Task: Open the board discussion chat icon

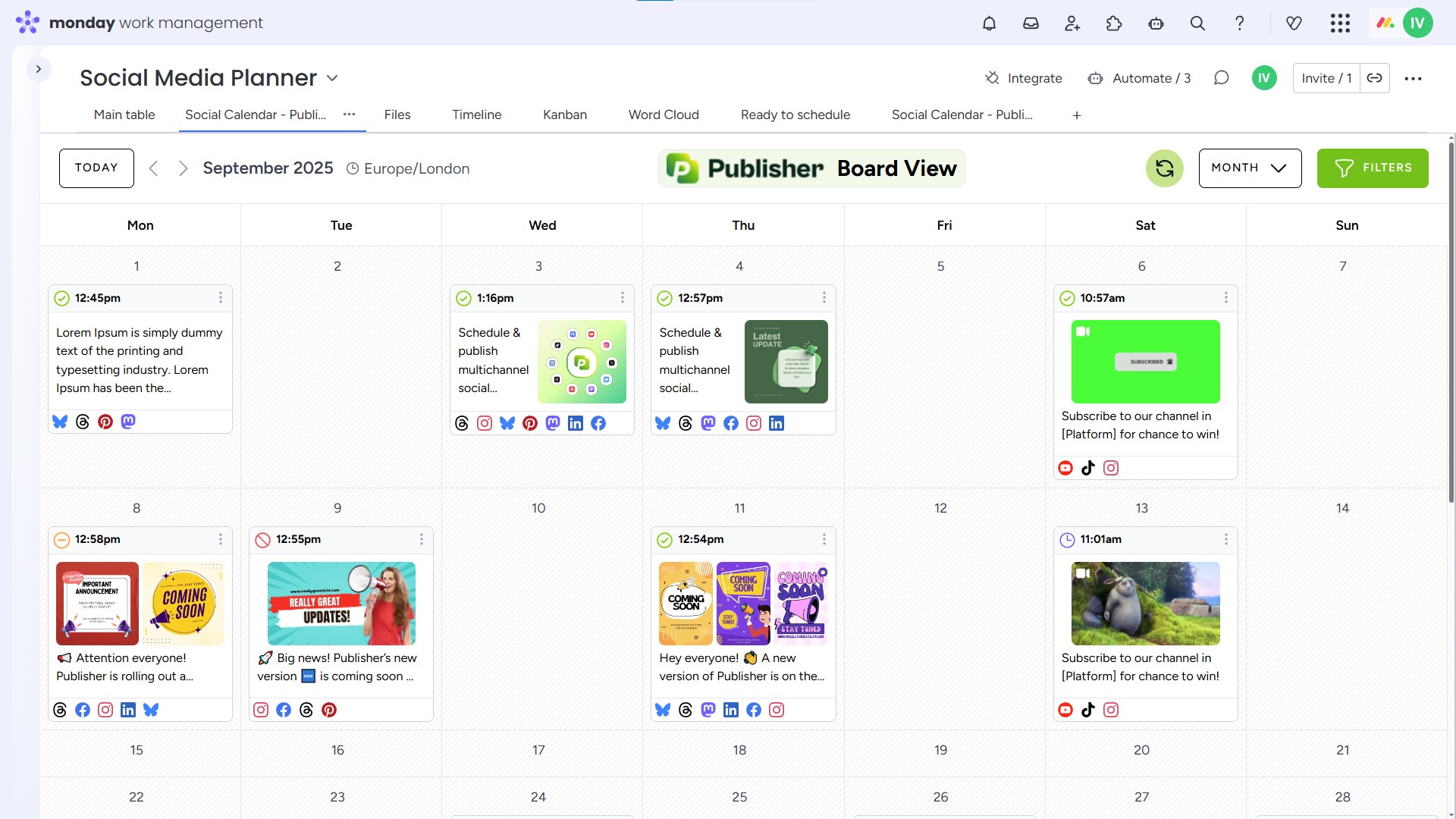Action: tap(1221, 78)
